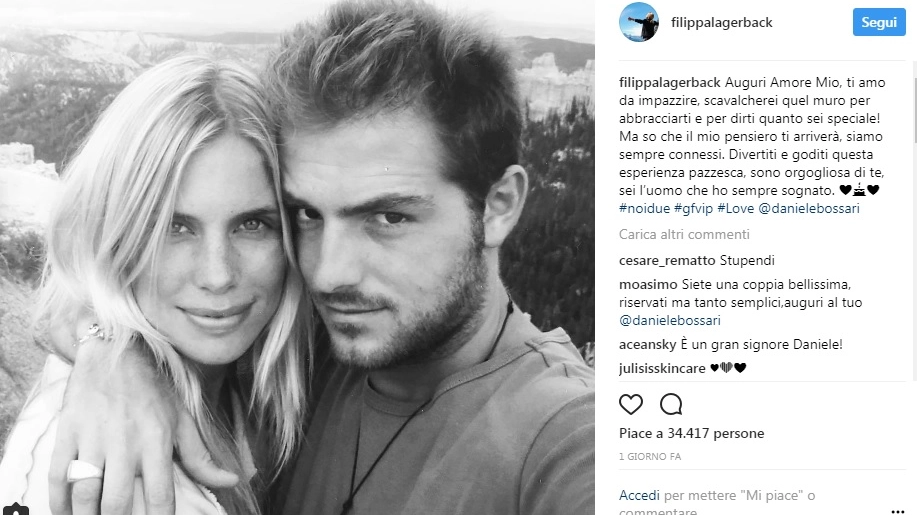
Task: Open filippalagerback username in post header
Action: click(722, 22)
